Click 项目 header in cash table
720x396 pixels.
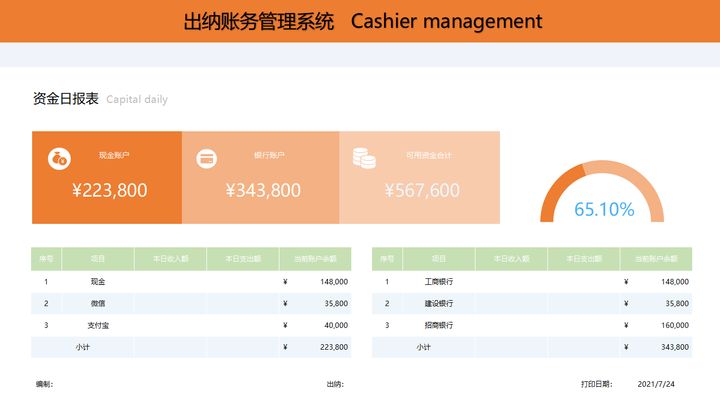point(98,259)
